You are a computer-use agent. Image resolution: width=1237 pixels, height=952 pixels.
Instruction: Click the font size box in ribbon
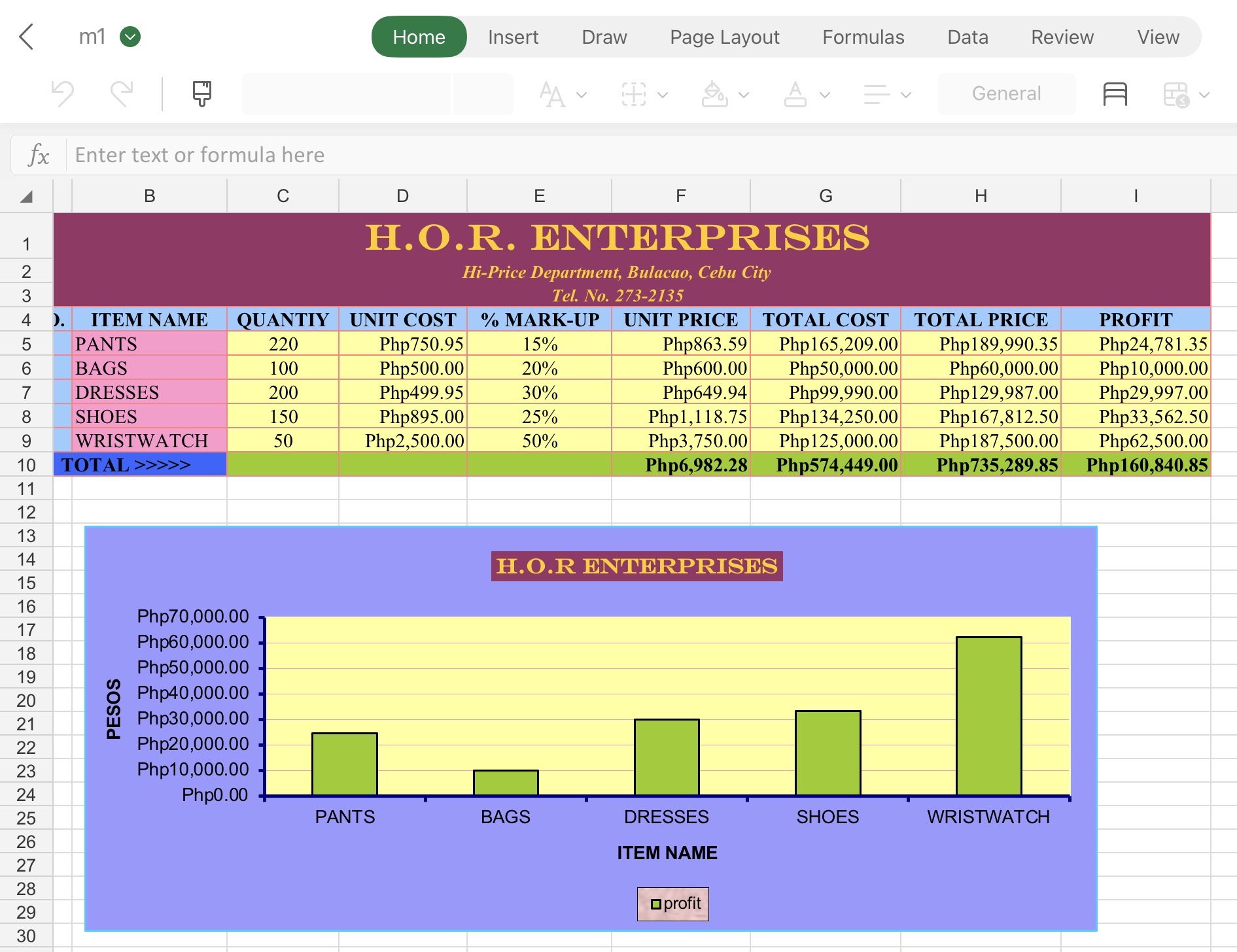483,93
